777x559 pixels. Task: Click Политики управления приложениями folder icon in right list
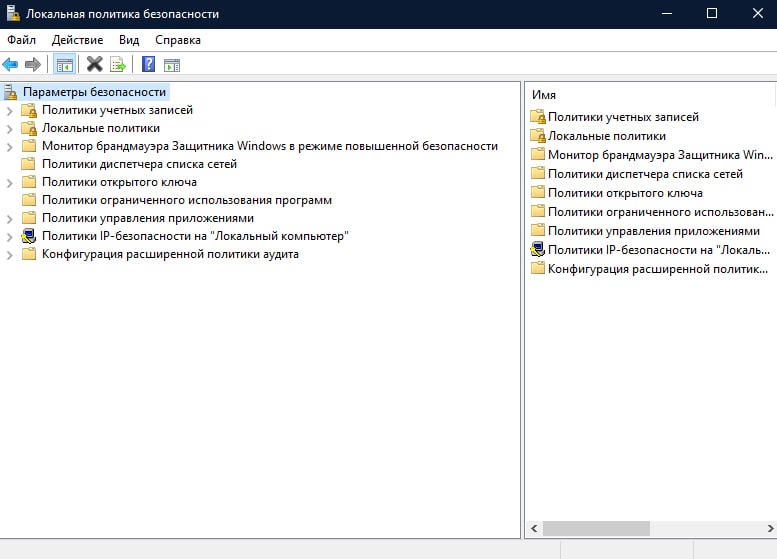pyautogui.click(x=538, y=230)
